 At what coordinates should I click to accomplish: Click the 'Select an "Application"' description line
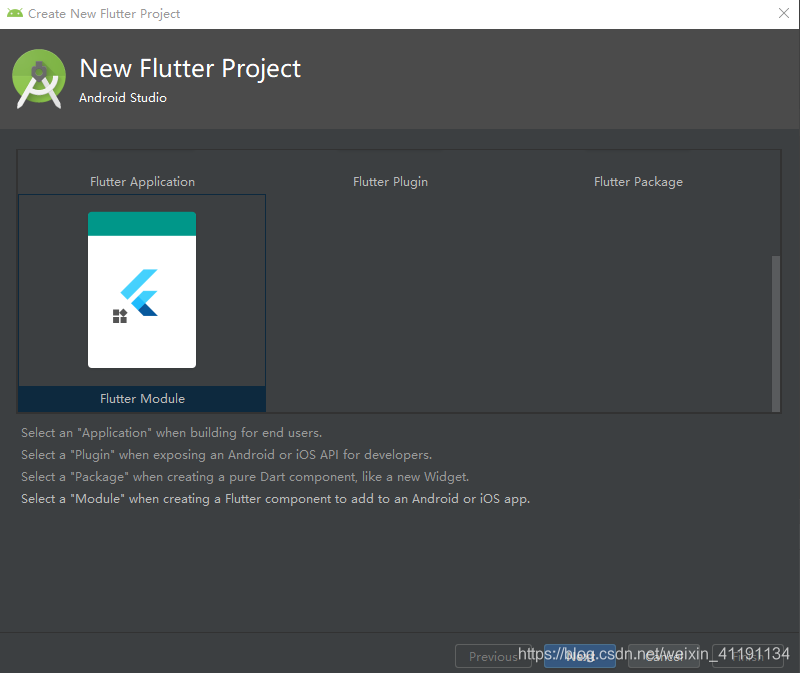coord(171,433)
